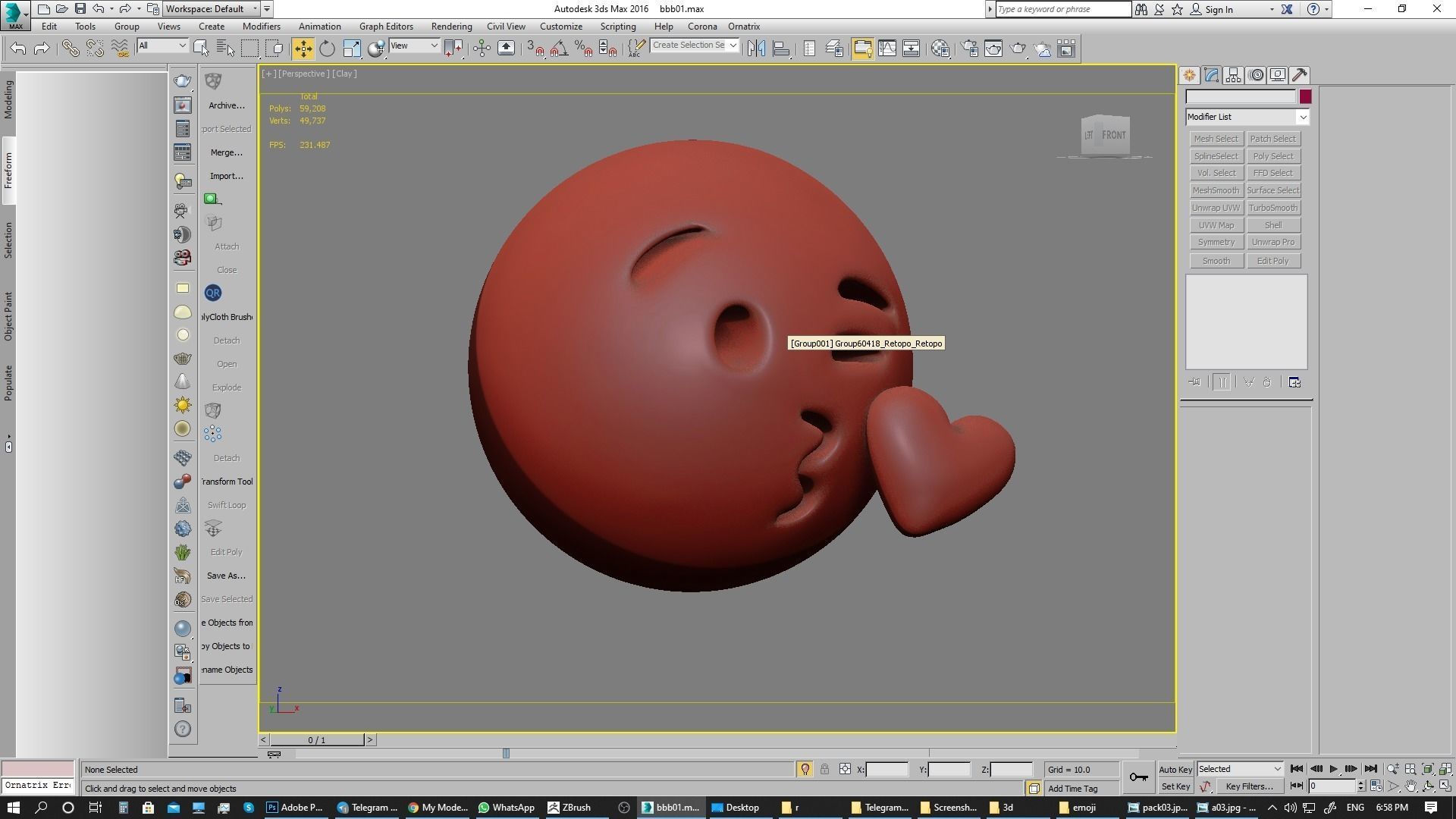The height and width of the screenshot is (819, 1456).
Task: Open the selection filter All dropdown
Action: point(162,45)
